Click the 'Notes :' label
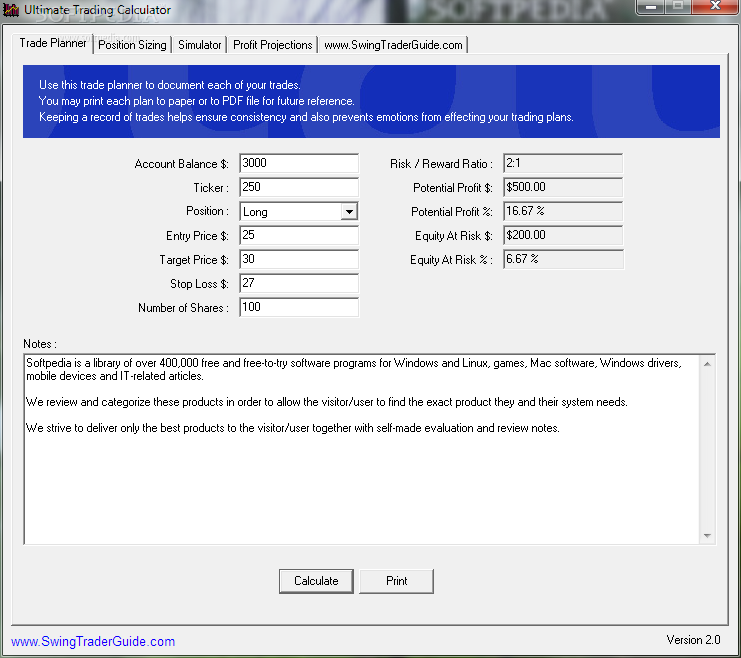 pos(40,344)
